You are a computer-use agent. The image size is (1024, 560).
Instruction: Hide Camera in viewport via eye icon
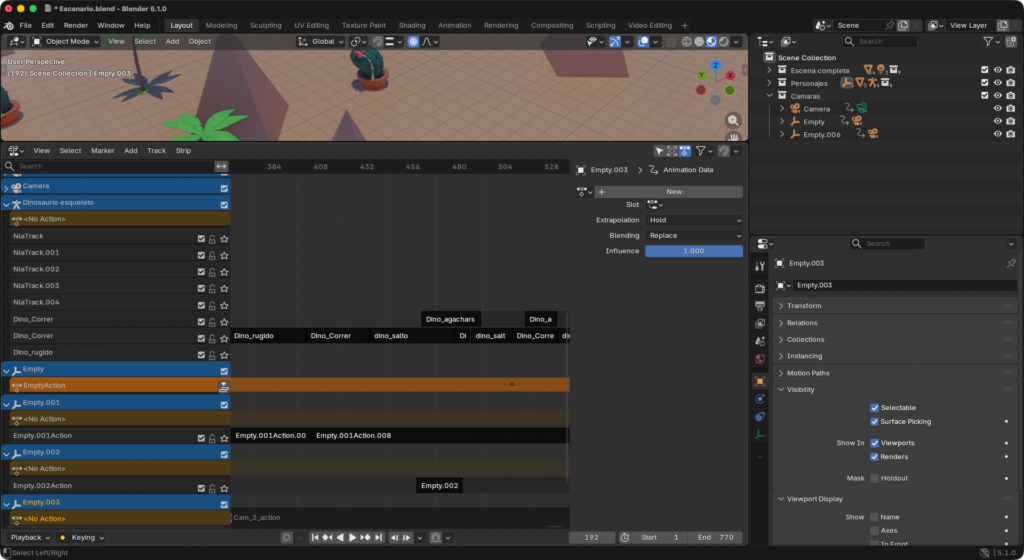click(997, 108)
